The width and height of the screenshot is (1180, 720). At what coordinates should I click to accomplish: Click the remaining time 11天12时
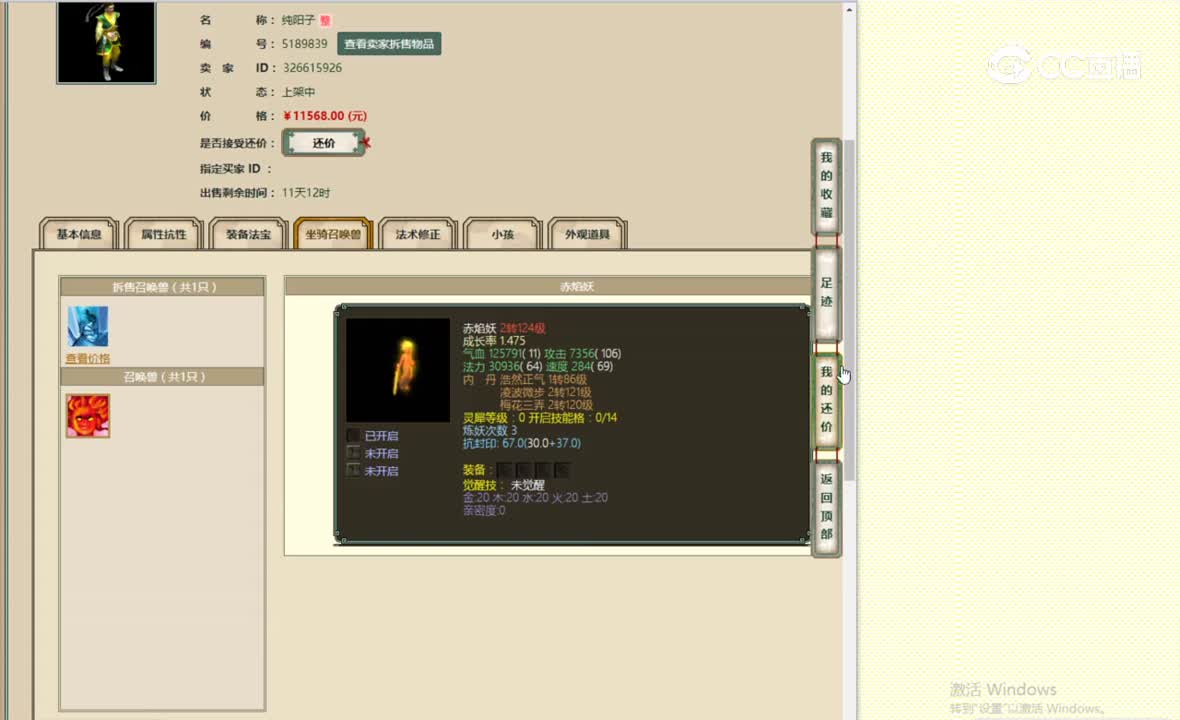[306, 193]
